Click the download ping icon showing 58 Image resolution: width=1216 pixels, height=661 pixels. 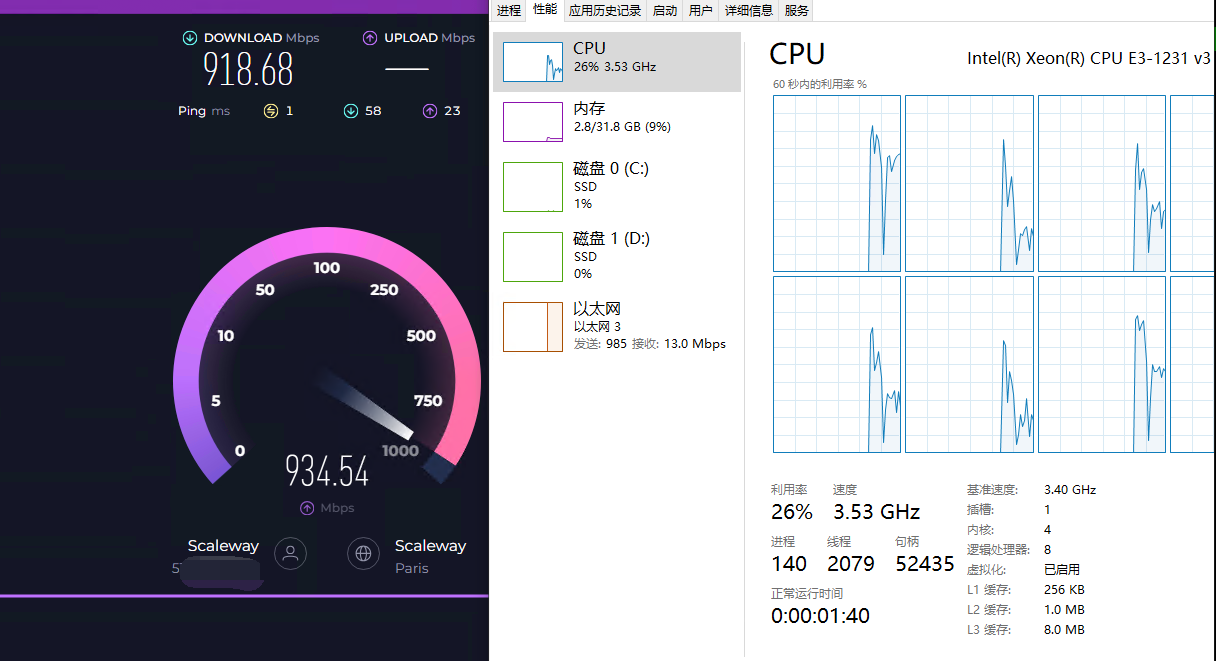(351, 111)
